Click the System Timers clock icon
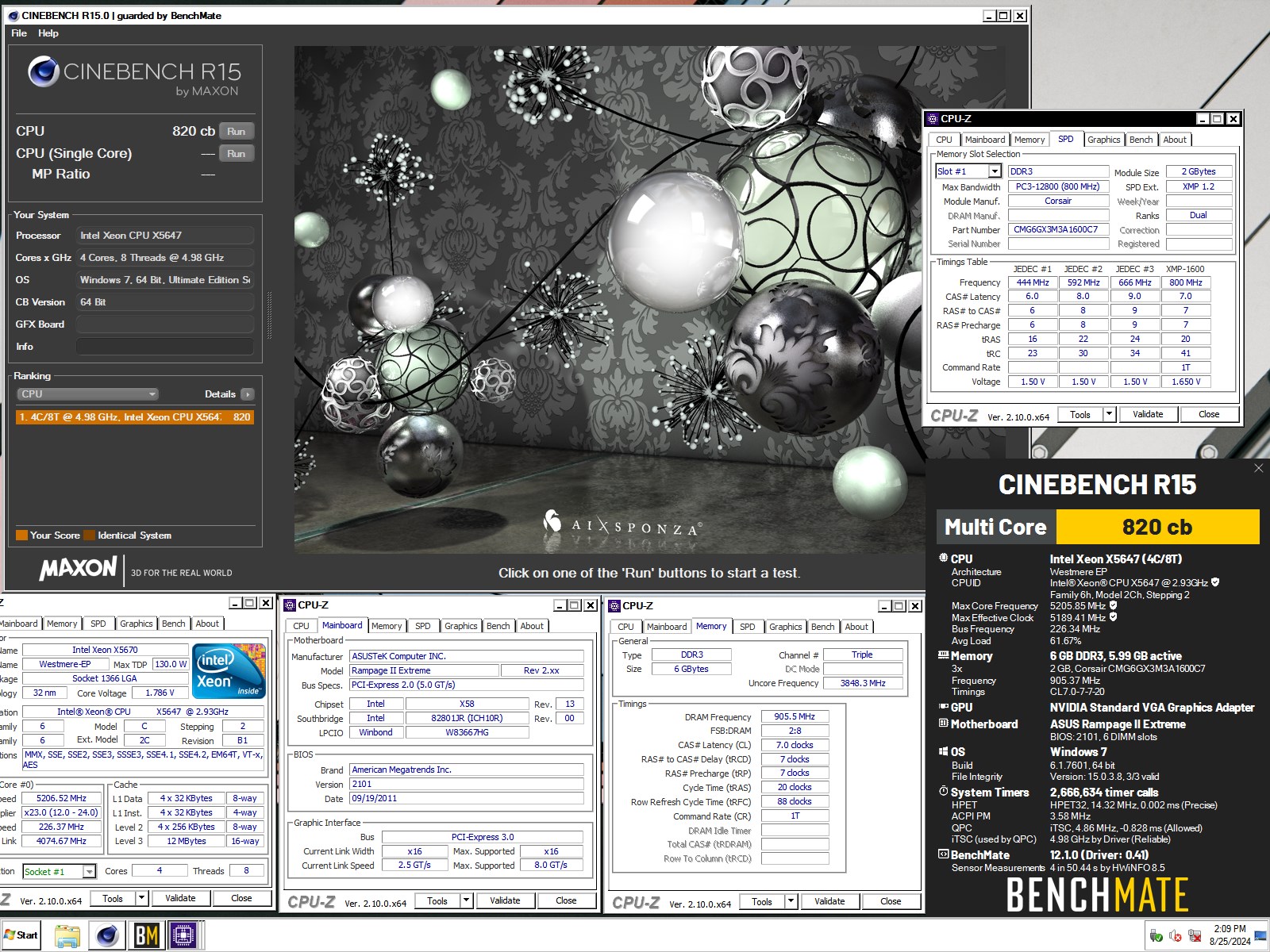Screen dimensions: 1270x952 coord(943,792)
